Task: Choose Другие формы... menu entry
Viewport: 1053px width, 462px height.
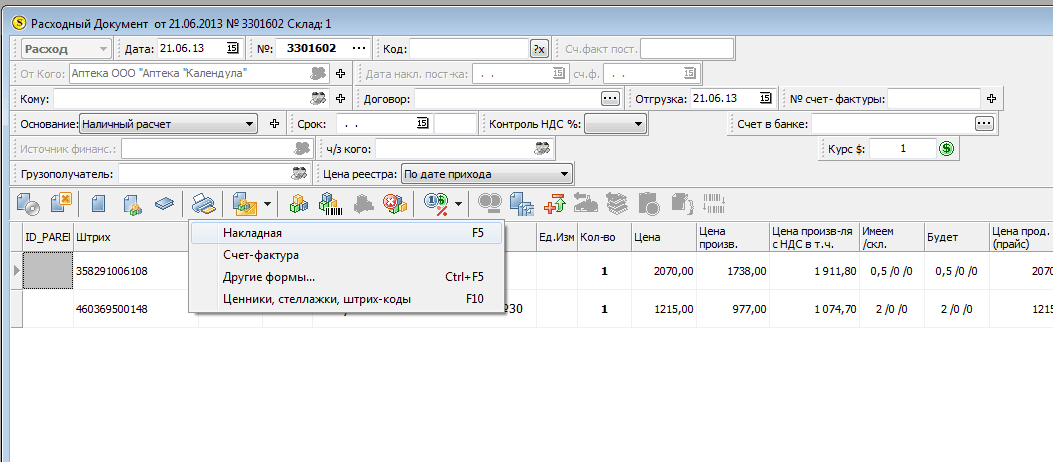Action: [347, 277]
